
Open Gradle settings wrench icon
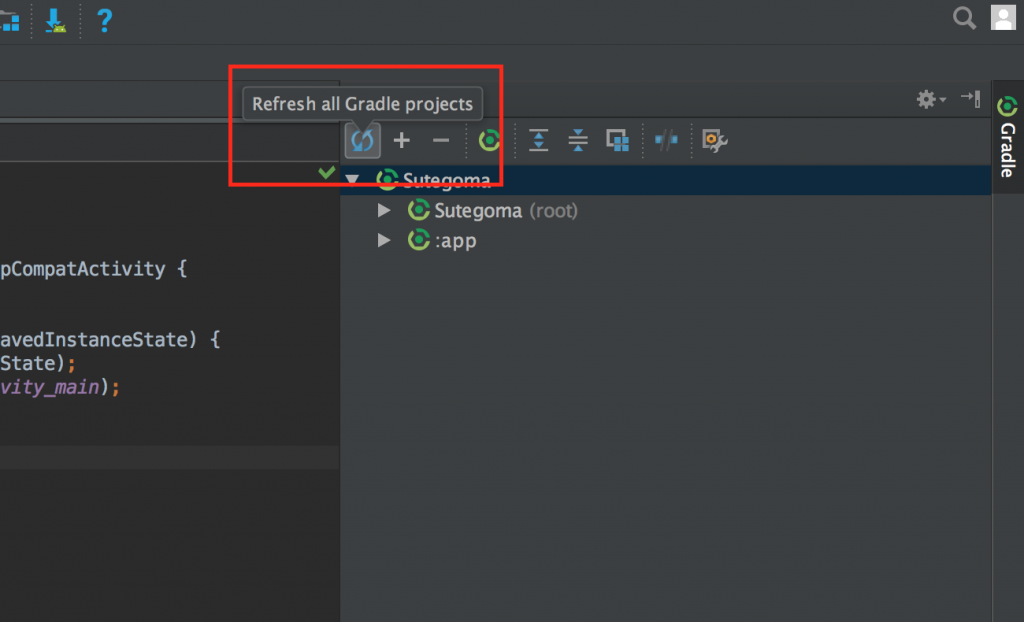pyautogui.click(x=714, y=141)
